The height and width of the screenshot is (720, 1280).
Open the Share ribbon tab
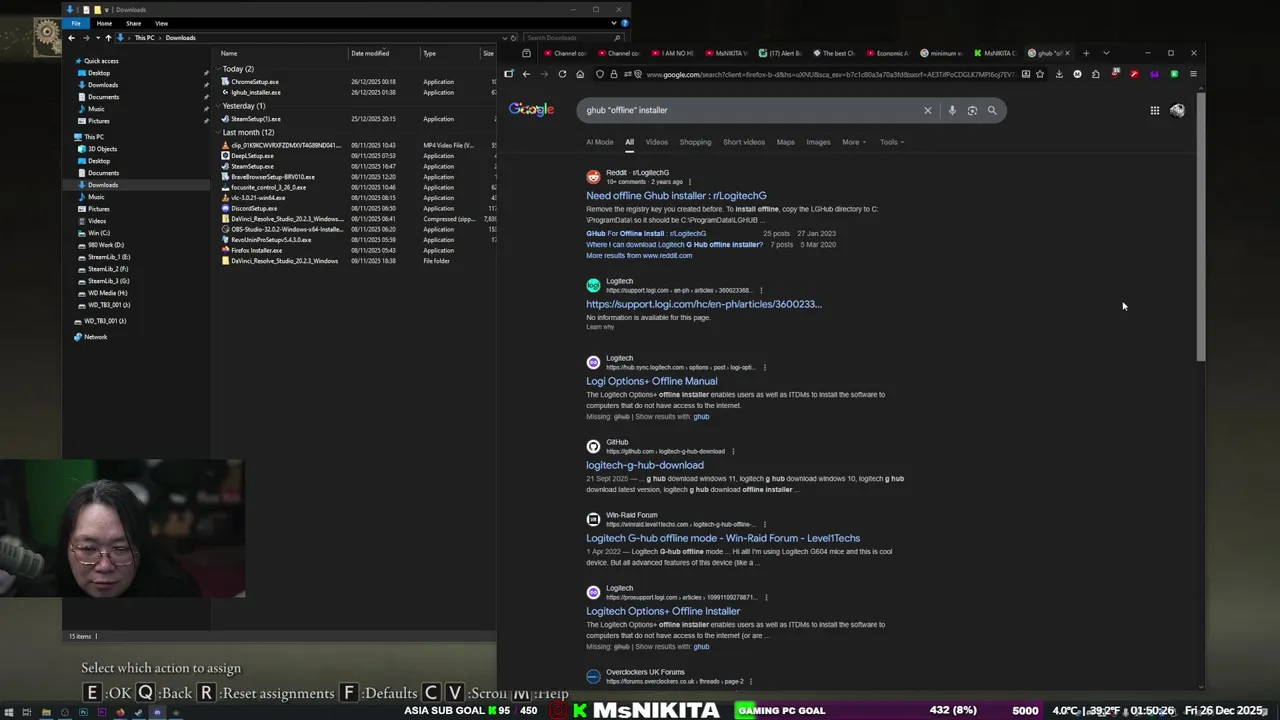(x=133, y=23)
